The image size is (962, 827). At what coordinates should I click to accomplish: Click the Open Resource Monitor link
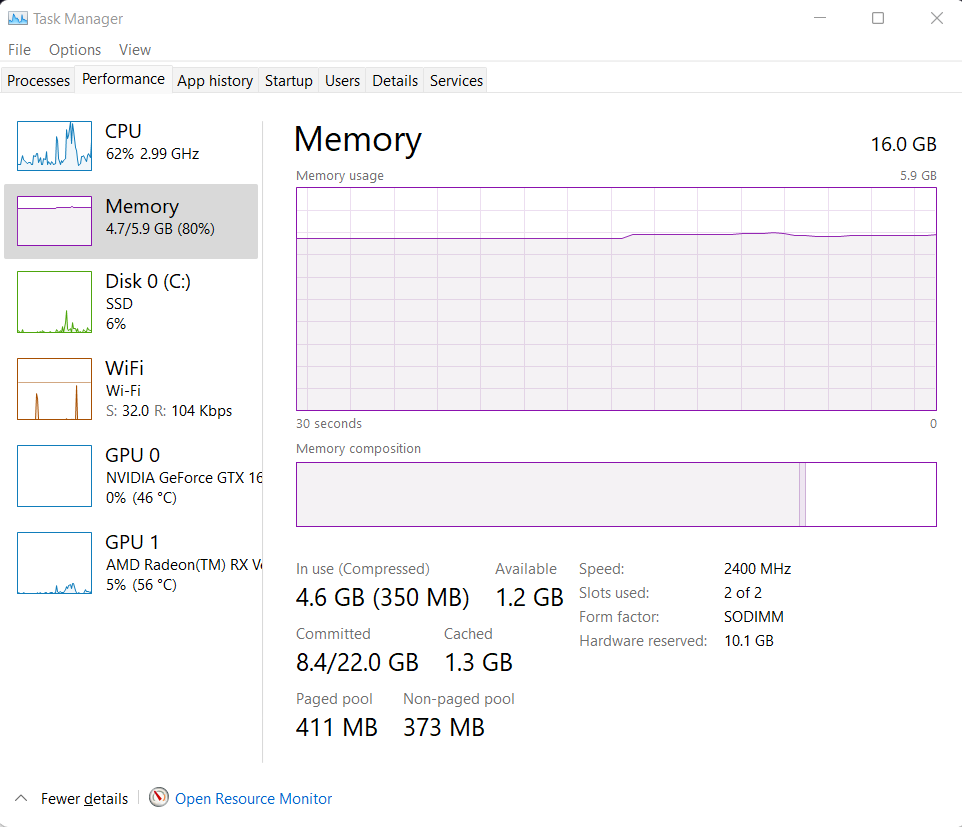(x=253, y=798)
